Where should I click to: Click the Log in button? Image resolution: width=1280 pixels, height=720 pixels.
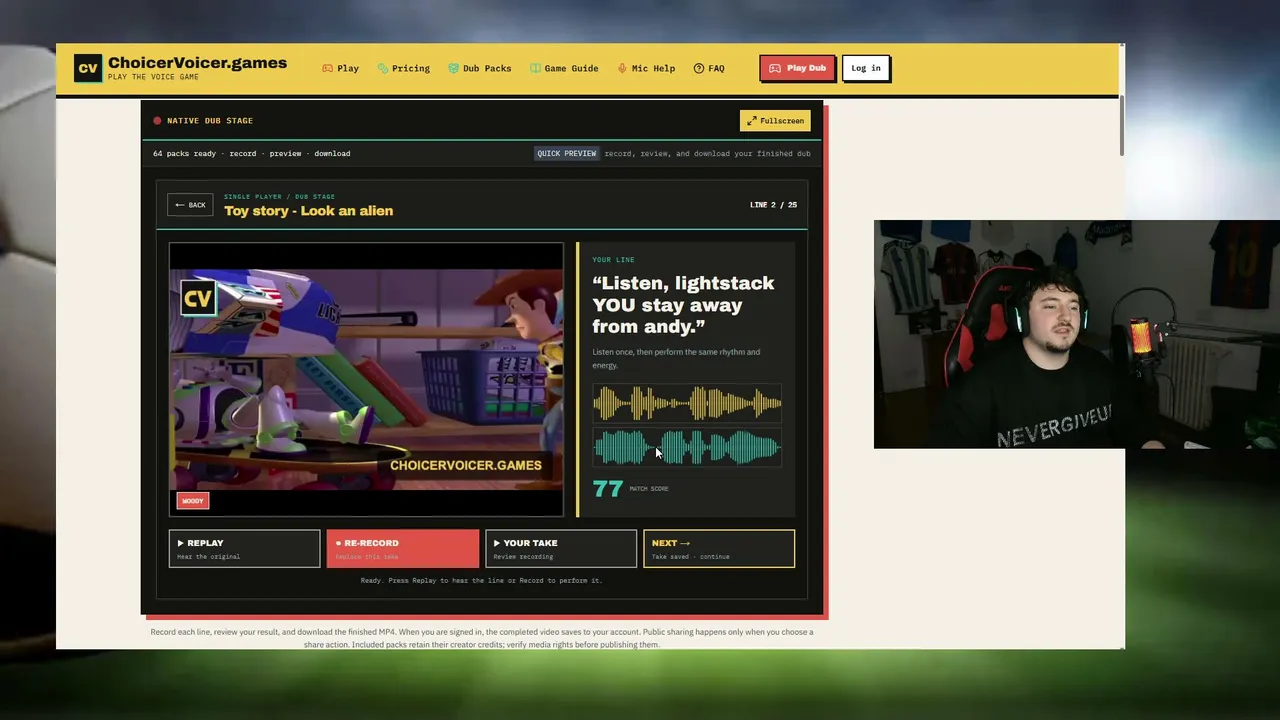click(x=866, y=68)
